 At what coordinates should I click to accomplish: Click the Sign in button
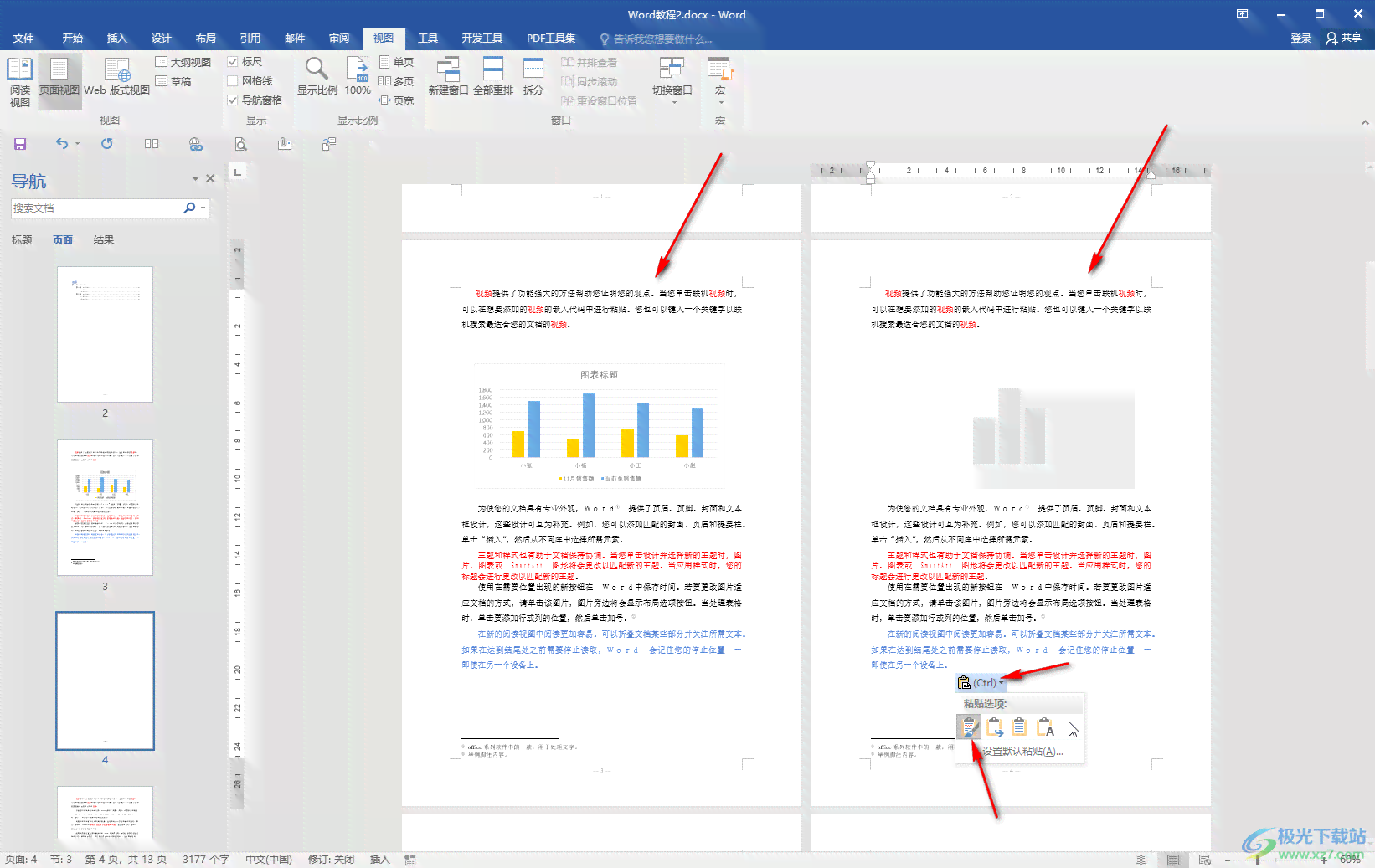1300,39
